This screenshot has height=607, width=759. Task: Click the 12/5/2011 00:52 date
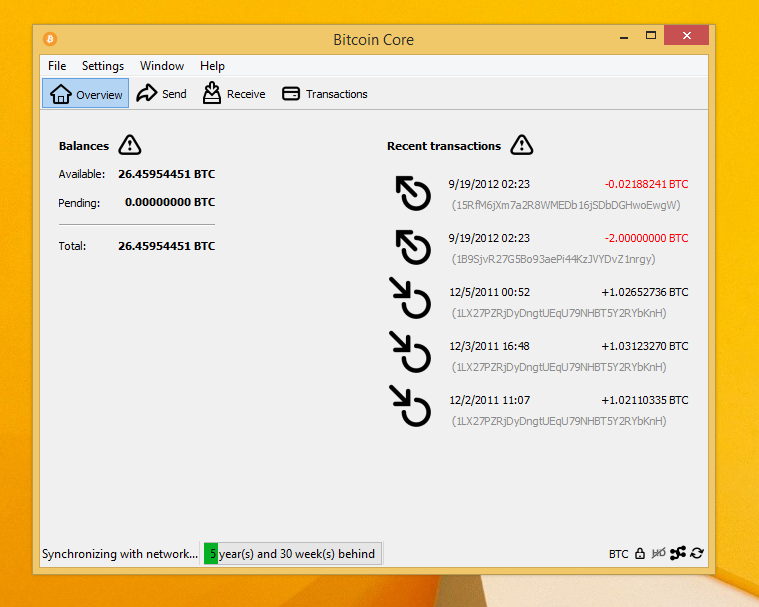489,292
